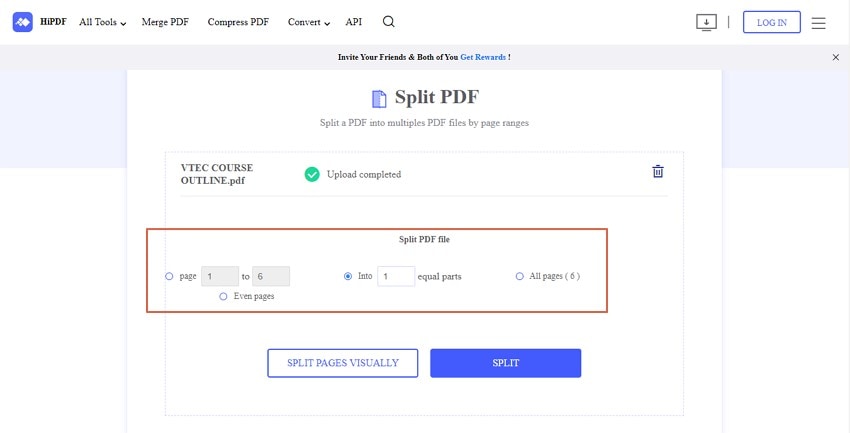Click the desktop download icon
Screen dimensions: 850x433
point(706,22)
